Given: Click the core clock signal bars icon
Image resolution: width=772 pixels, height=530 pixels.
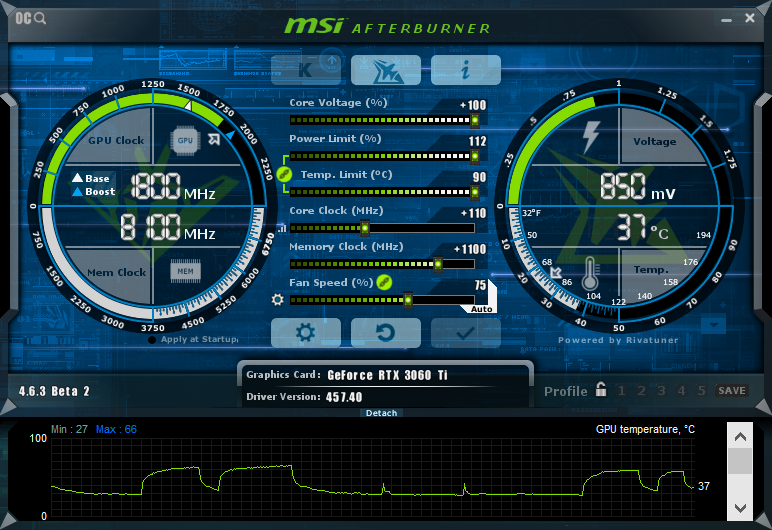Looking at the screenshot, I should coord(282,228).
